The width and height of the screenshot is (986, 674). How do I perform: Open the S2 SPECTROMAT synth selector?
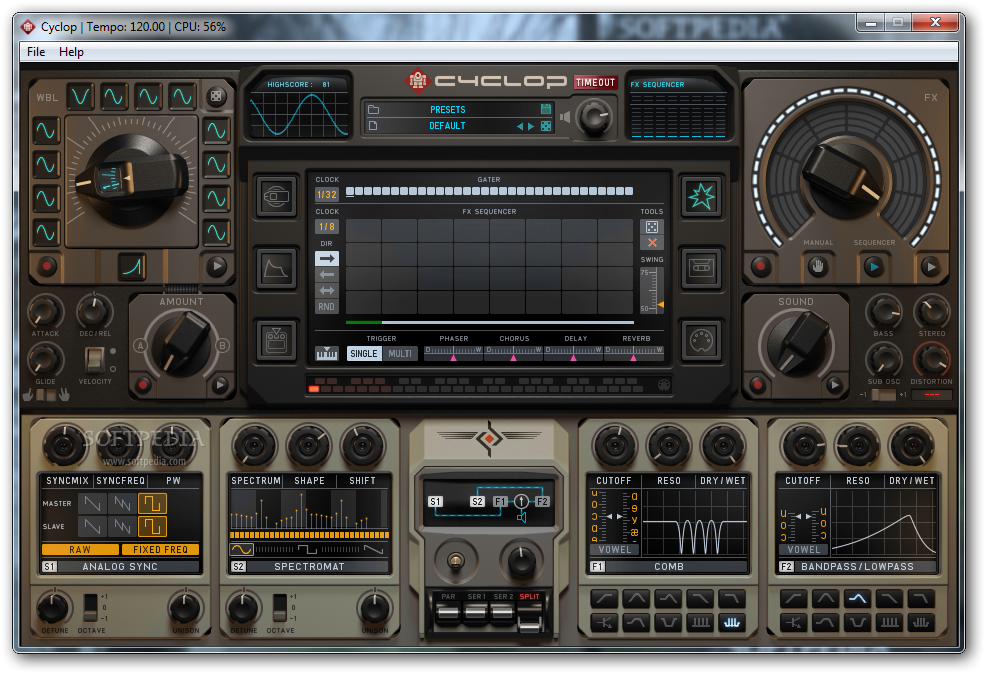coord(309,566)
